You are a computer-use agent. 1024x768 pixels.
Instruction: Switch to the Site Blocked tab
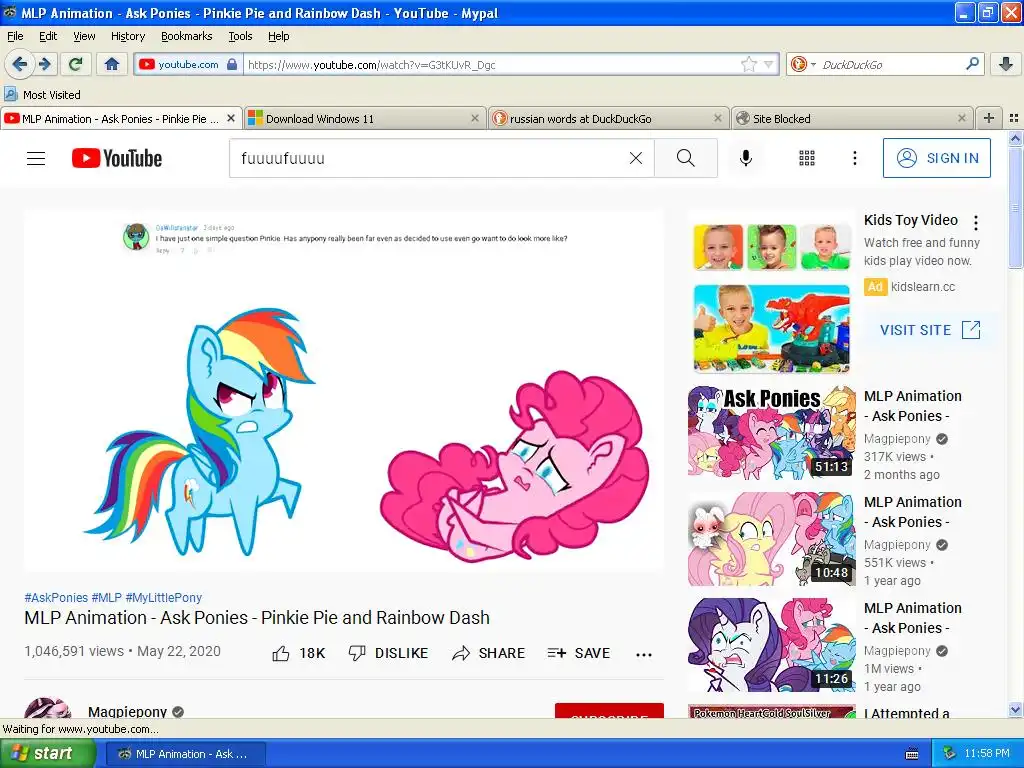tap(852, 118)
